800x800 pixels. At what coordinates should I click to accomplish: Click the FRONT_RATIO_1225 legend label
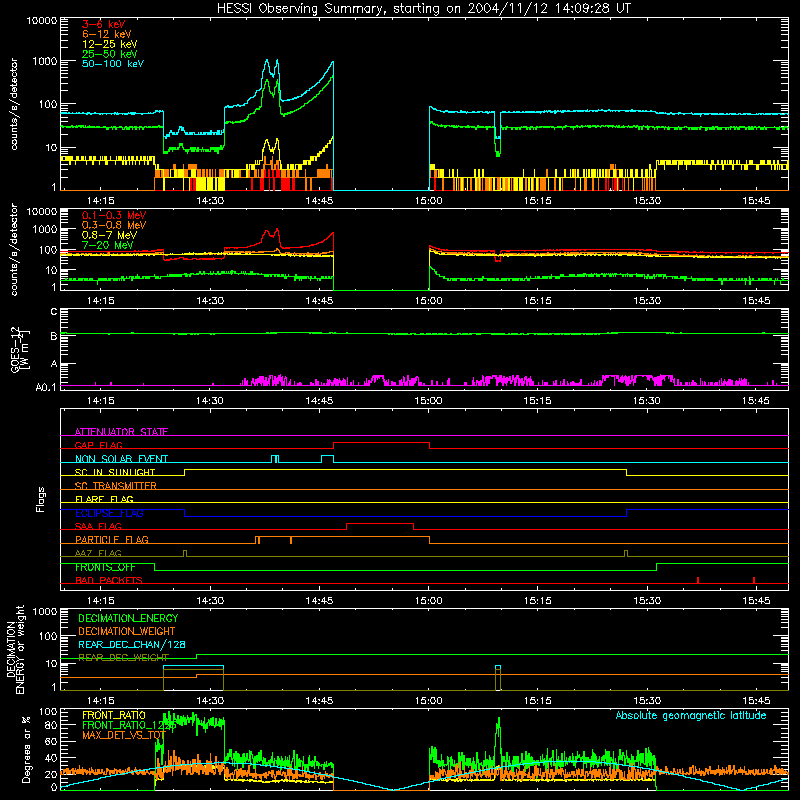(x=129, y=725)
